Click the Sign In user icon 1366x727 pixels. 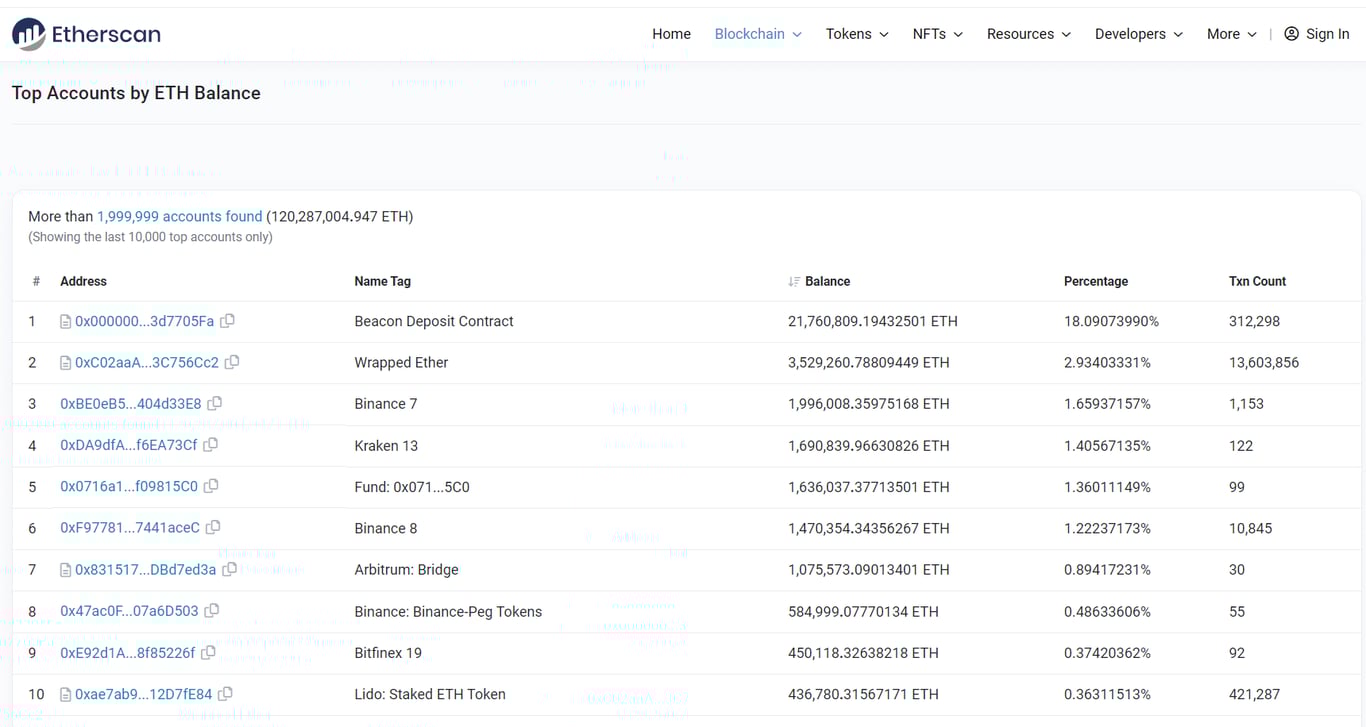[x=1291, y=34]
